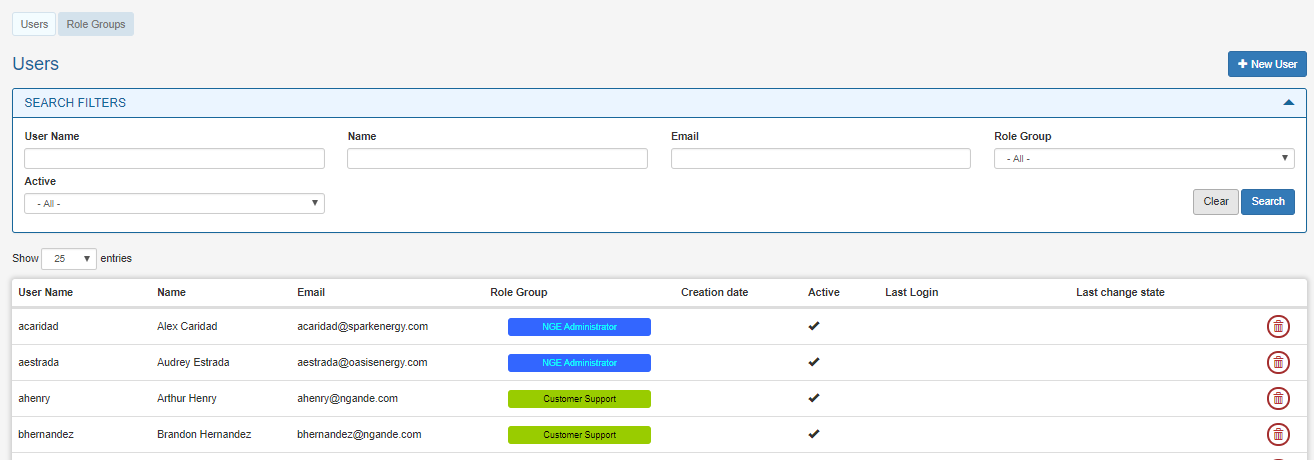Click the Clear button
Image resolution: width=1314 pixels, height=460 pixels.
1216,201
